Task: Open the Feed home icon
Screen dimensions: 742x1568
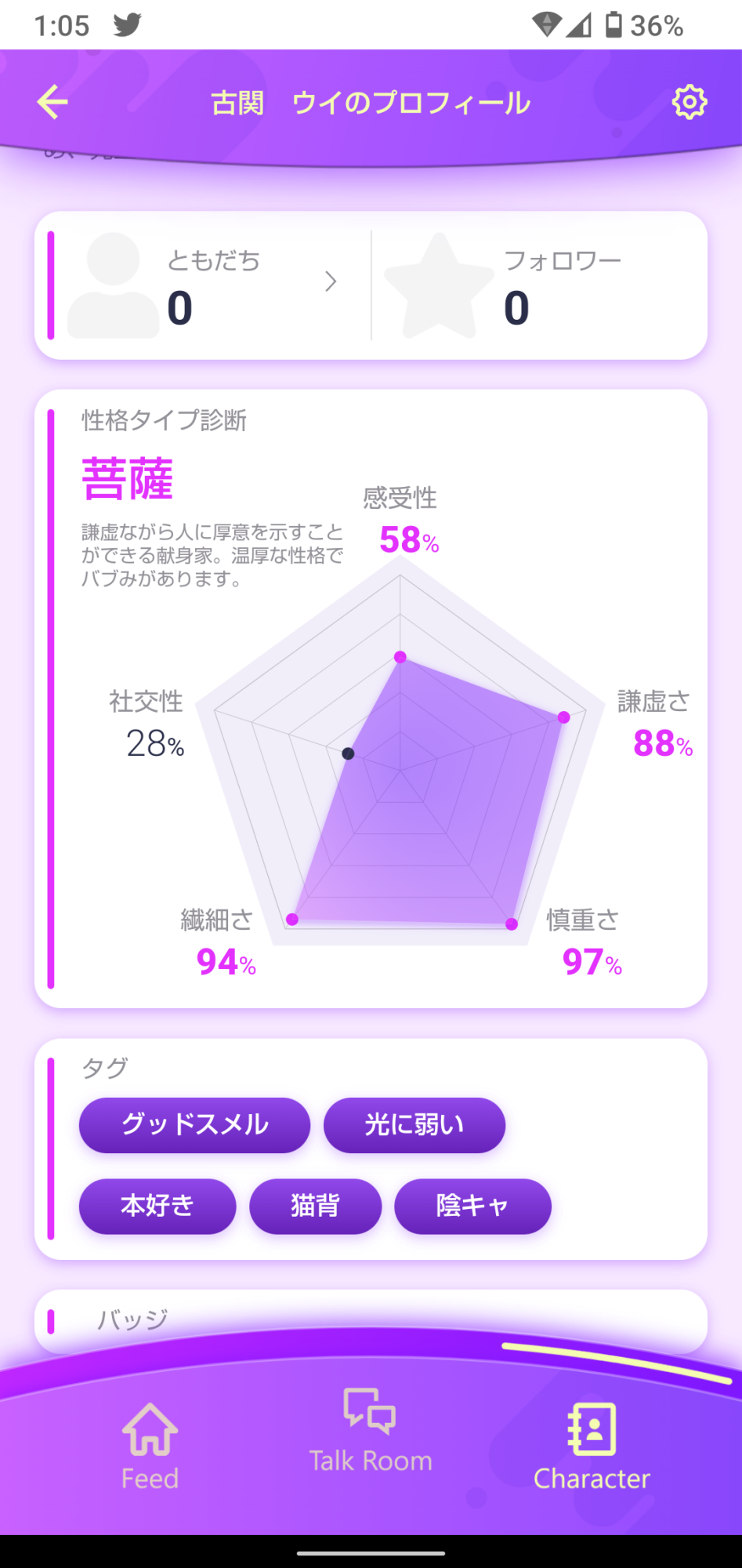Action: (150, 1428)
